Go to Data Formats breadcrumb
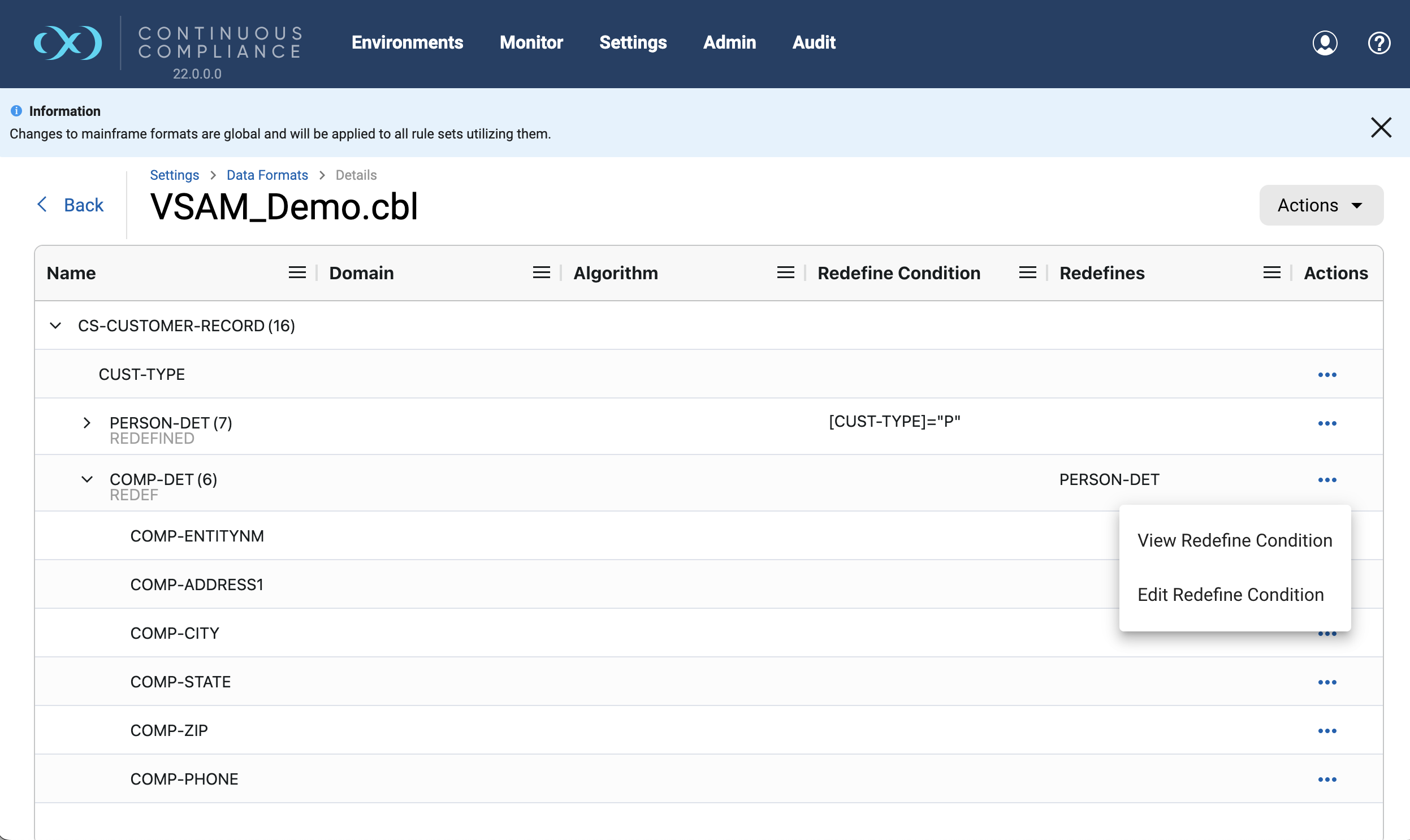 [x=267, y=175]
